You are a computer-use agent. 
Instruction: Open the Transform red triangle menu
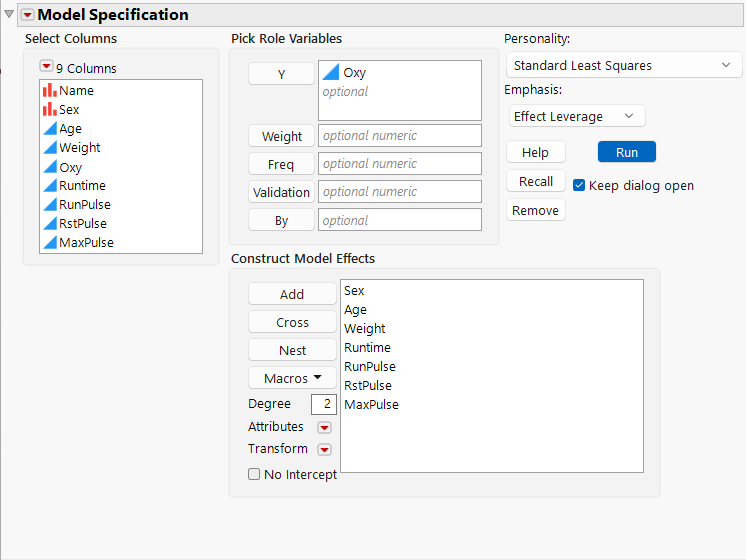(324, 449)
